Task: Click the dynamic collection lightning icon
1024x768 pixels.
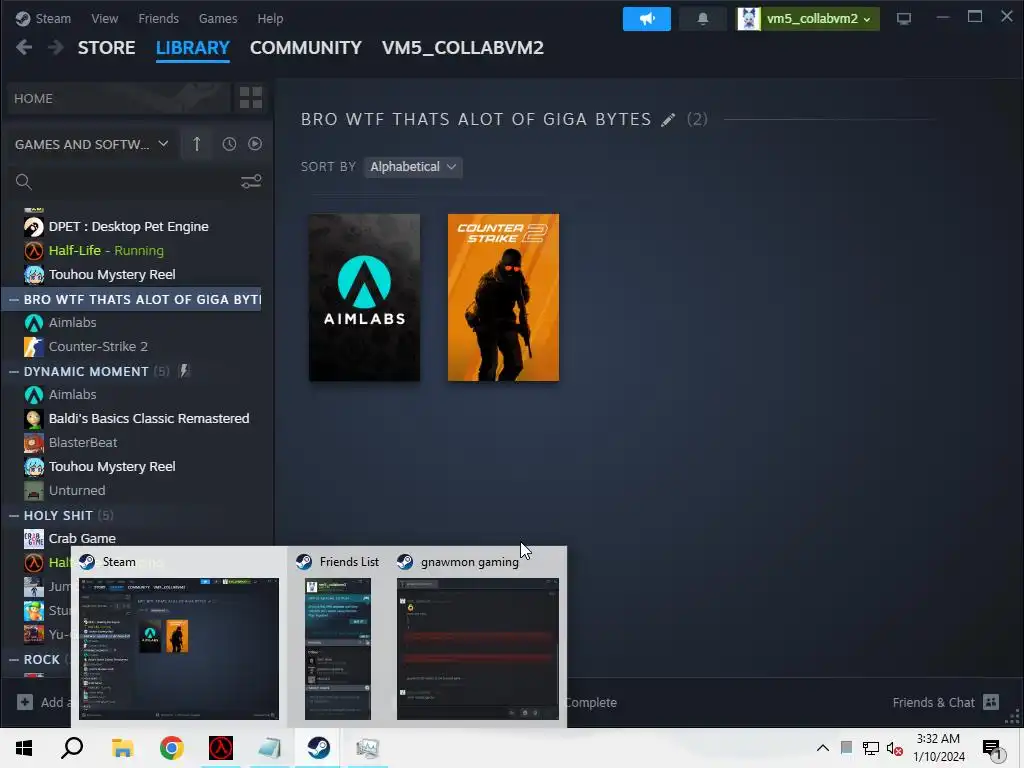Action: pos(184,371)
